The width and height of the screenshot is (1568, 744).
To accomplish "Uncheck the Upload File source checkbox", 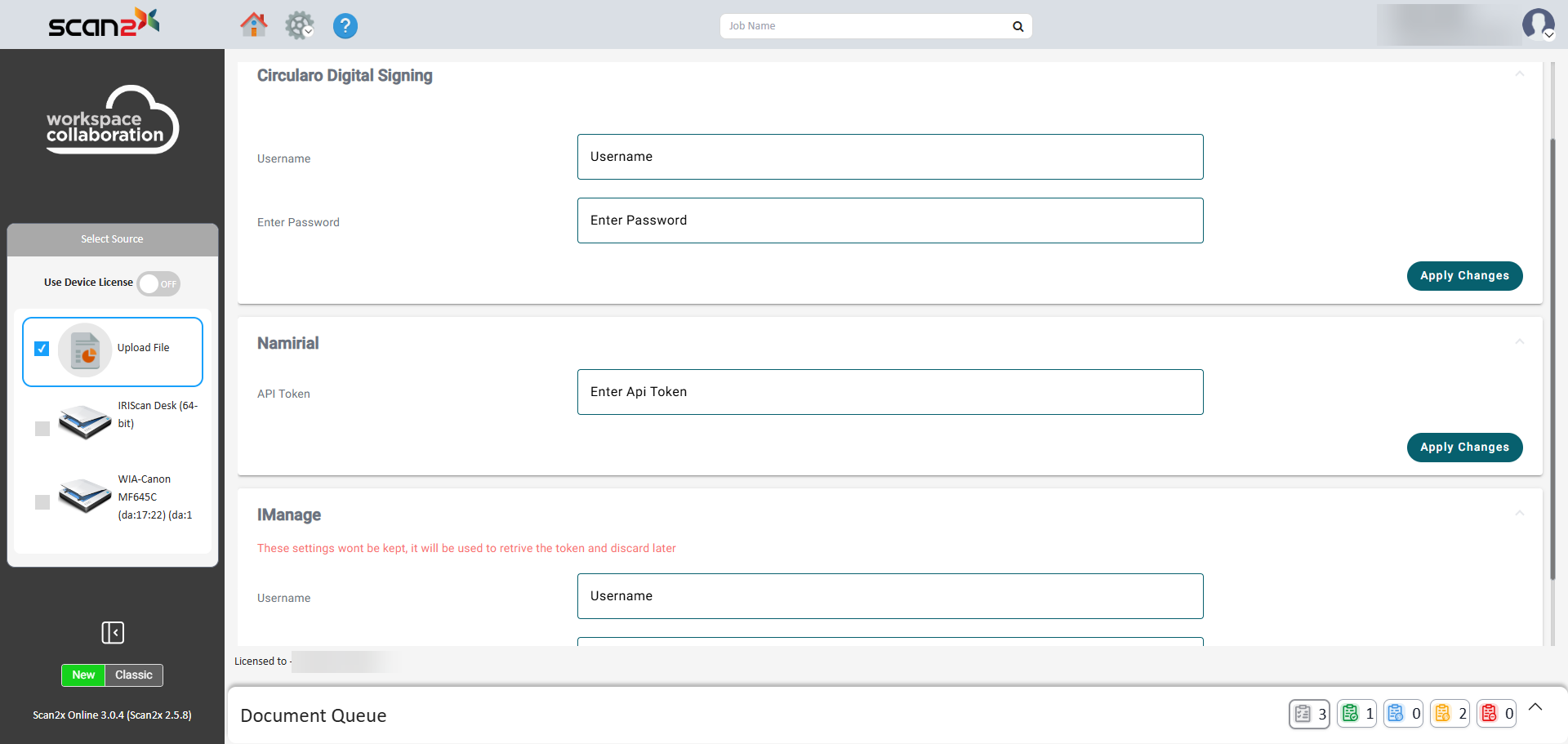I will coord(42,349).
